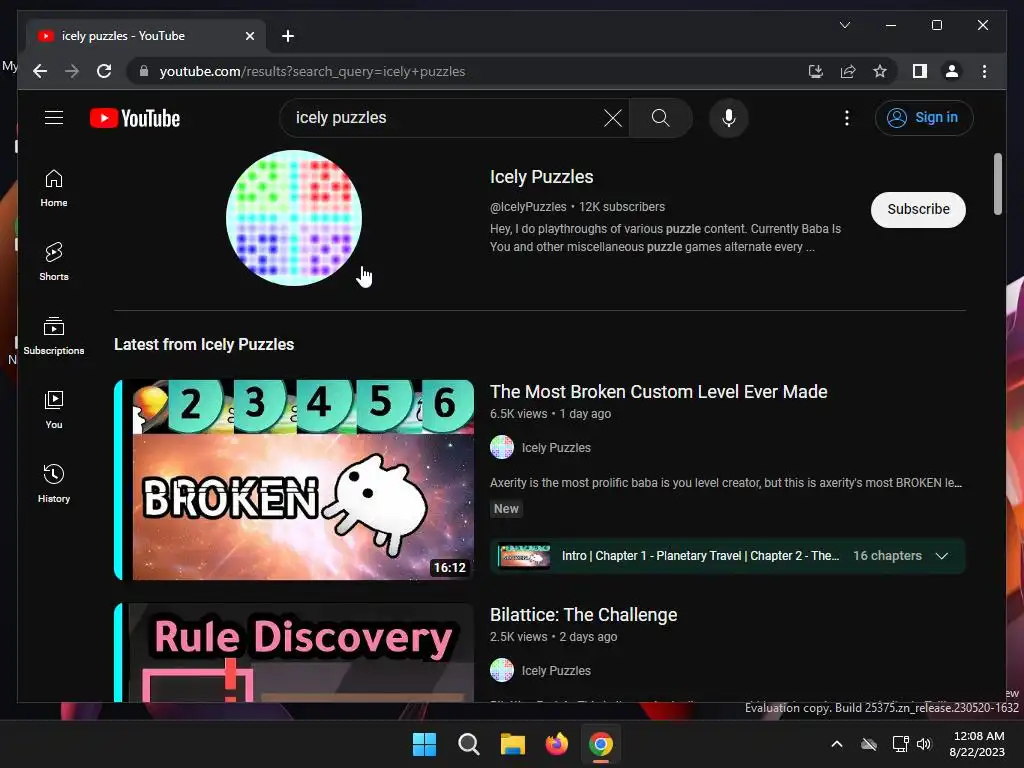1024x768 pixels.
Task: Open the network status tray icon
Action: pos(901,744)
